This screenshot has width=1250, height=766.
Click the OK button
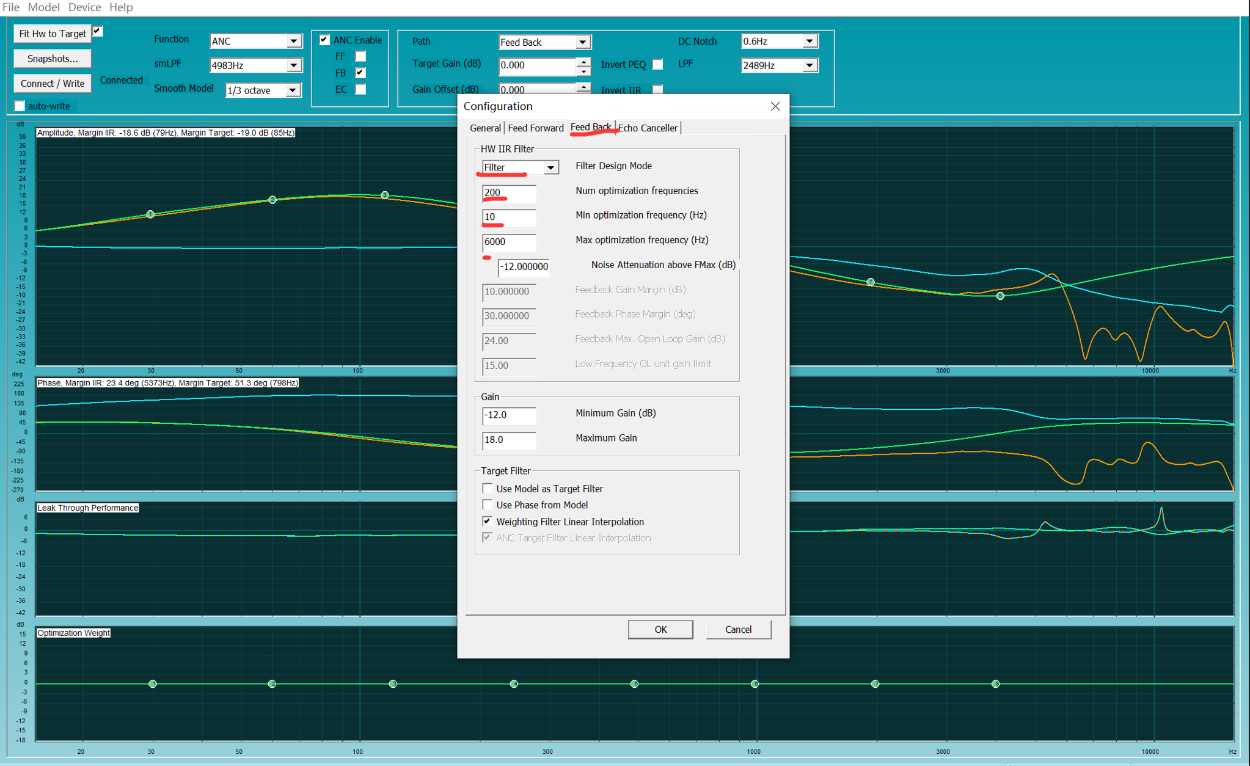pyautogui.click(x=660, y=629)
